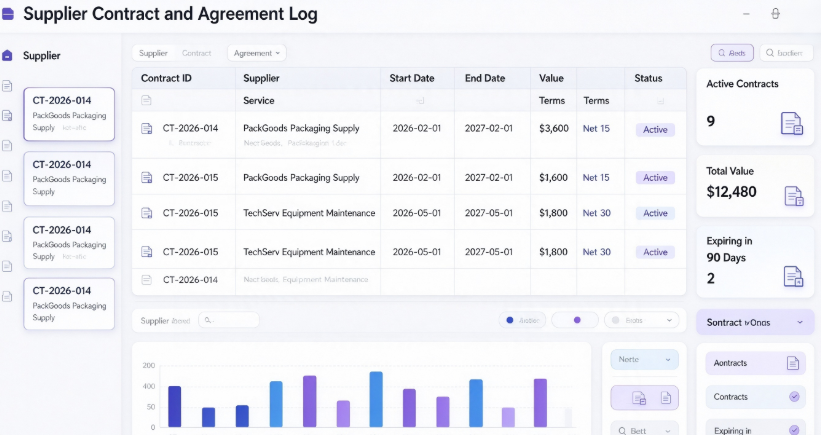The image size is (821, 435).
Task: Click the document icon on the Aontracts item
Action: coord(793,363)
